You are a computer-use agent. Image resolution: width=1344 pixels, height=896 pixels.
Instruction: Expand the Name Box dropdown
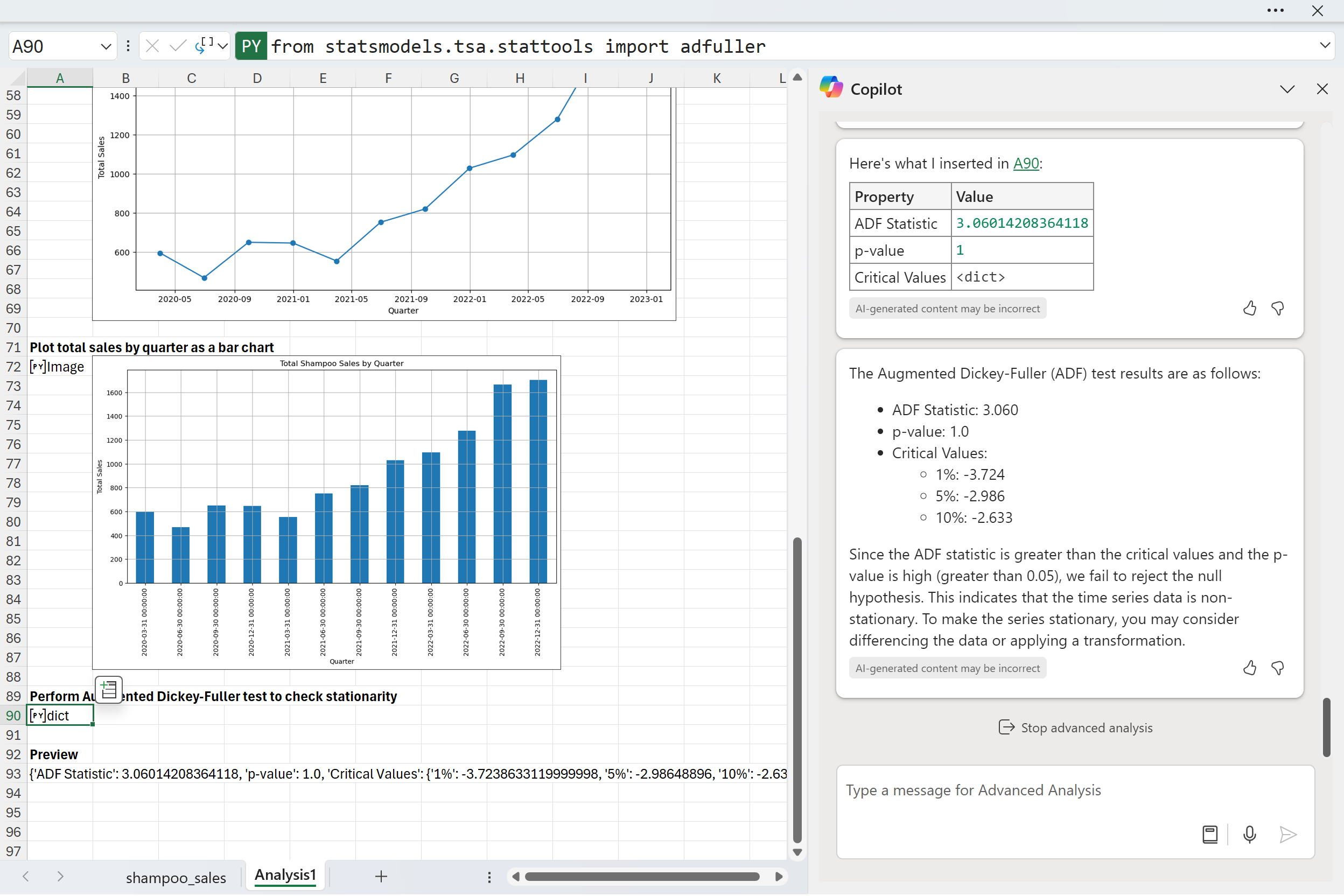pyautogui.click(x=106, y=46)
